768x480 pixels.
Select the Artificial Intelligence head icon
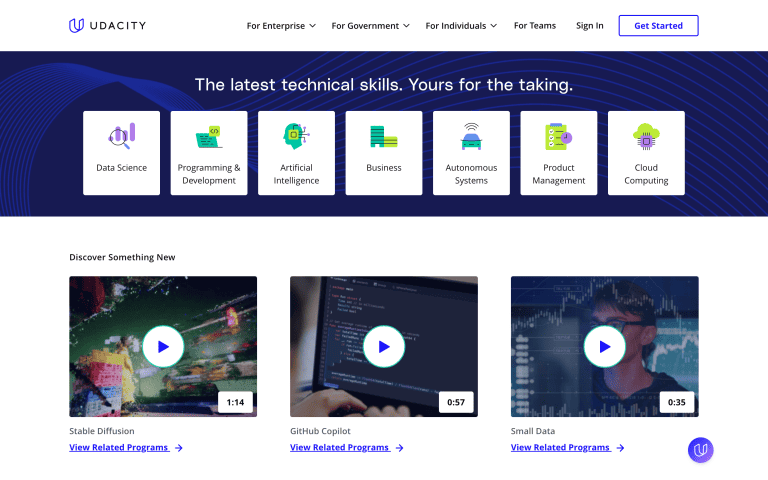296,136
